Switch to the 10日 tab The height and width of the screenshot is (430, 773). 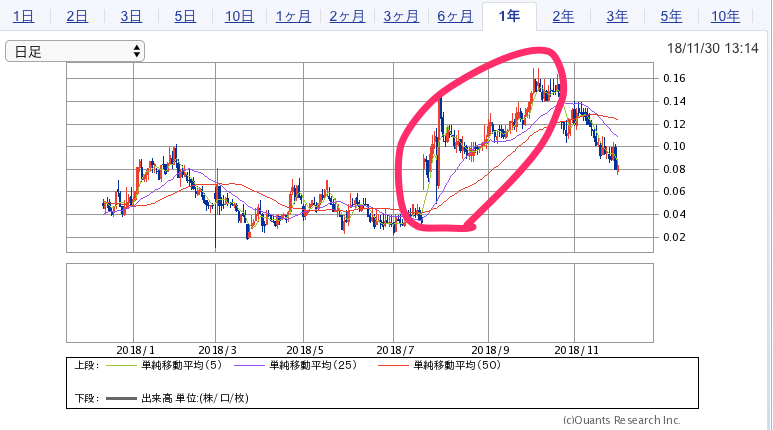[x=239, y=16]
